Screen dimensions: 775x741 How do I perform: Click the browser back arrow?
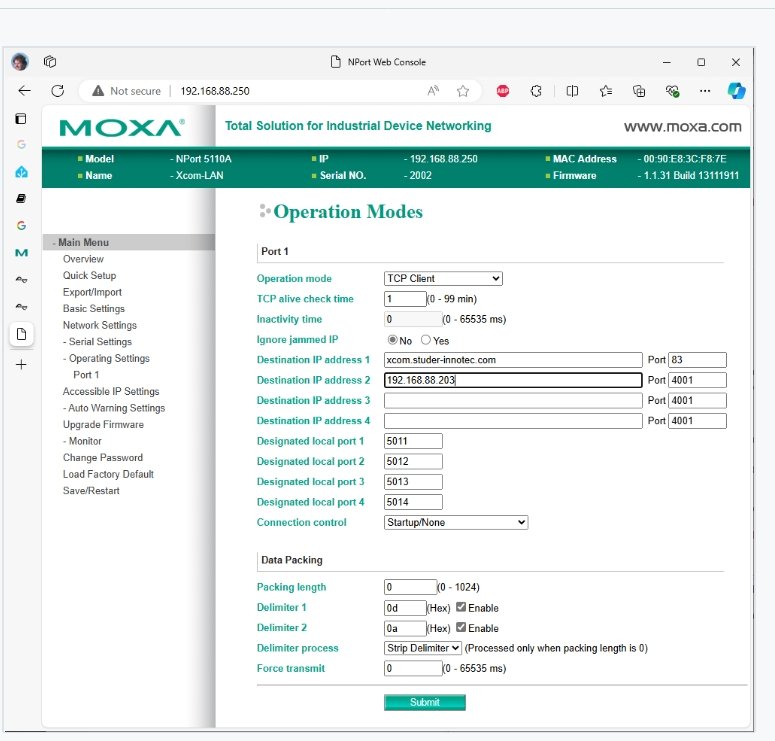click(24, 90)
